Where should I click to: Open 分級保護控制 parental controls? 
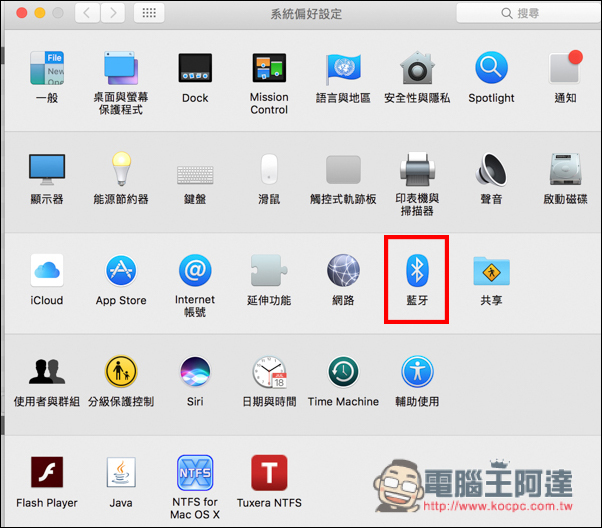coord(121,371)
